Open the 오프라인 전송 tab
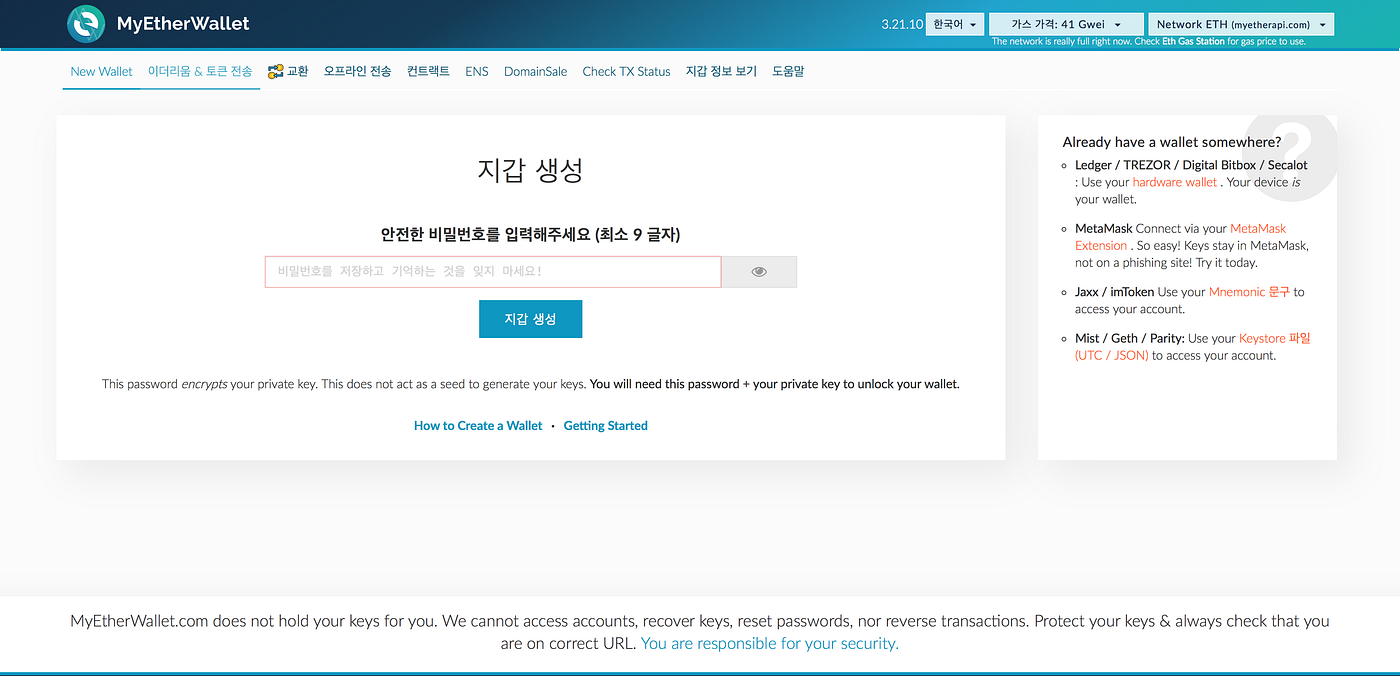Screen dimensions: 1400x676 click(357, 72)
